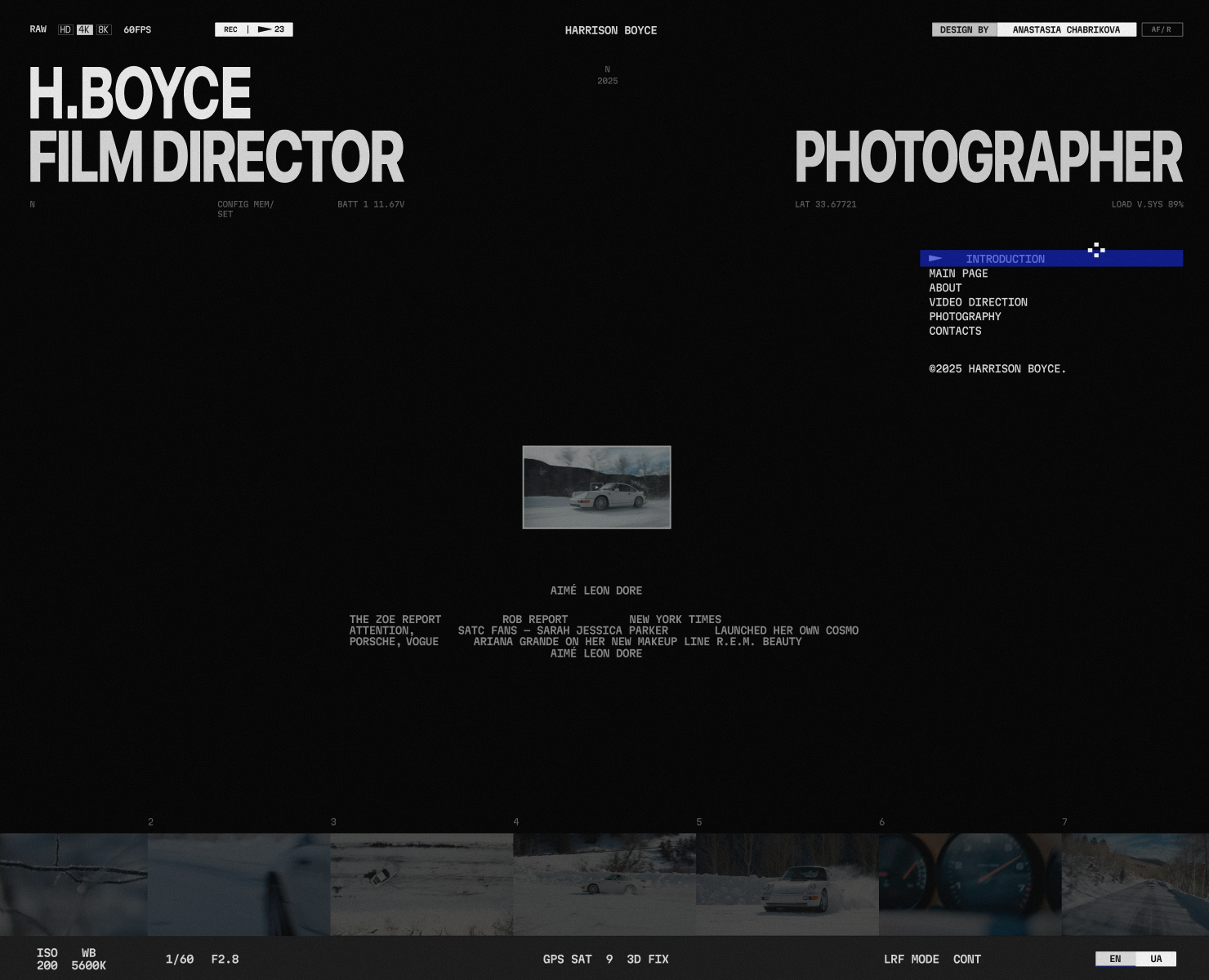This screenshot has height=980, width=1209.
Task: Toggle the AF/R mode
Action: coord(1162,29)
